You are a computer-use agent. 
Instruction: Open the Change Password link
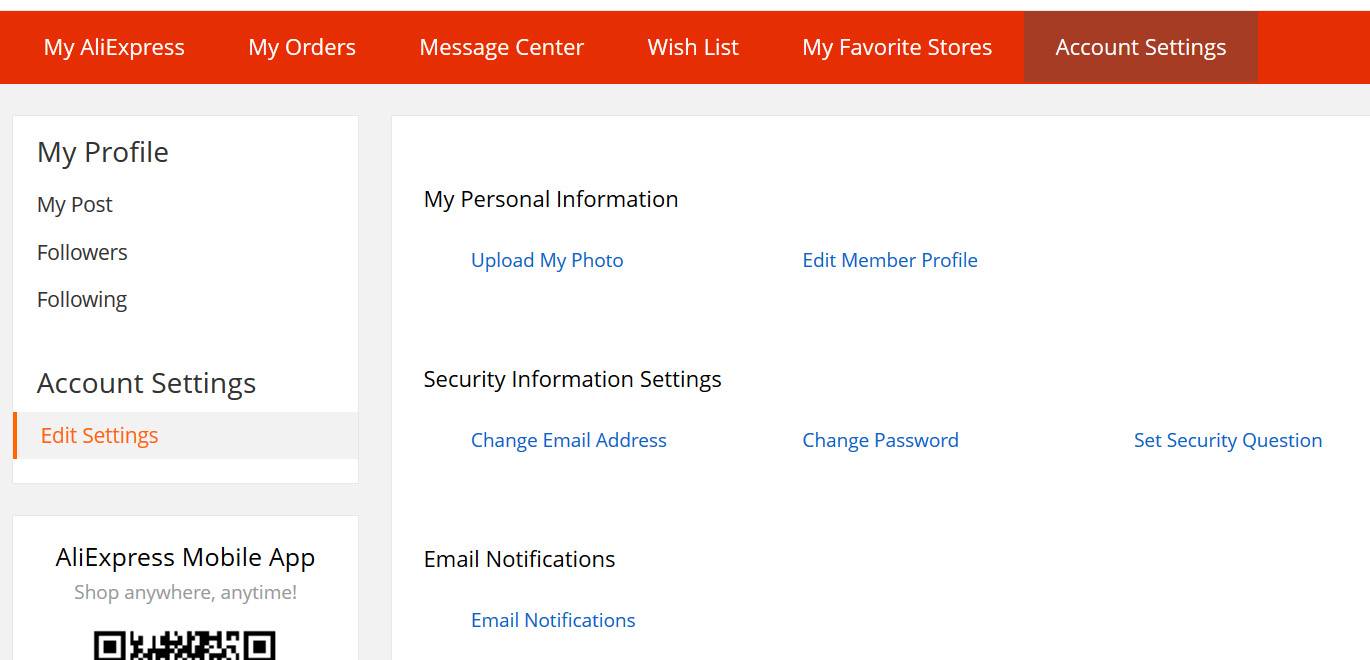(x=880, y=440)
